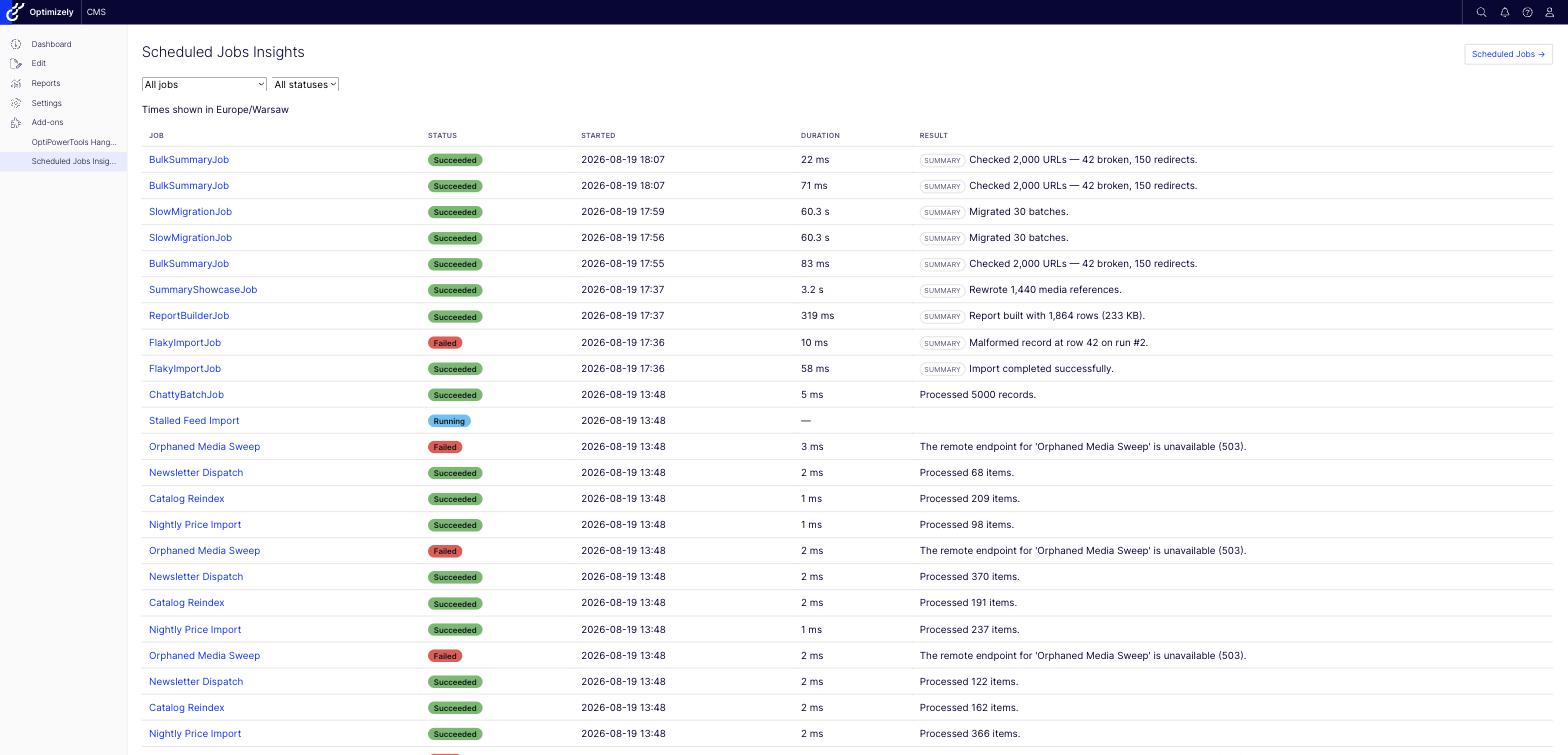Open the user profile icon

1550,12
